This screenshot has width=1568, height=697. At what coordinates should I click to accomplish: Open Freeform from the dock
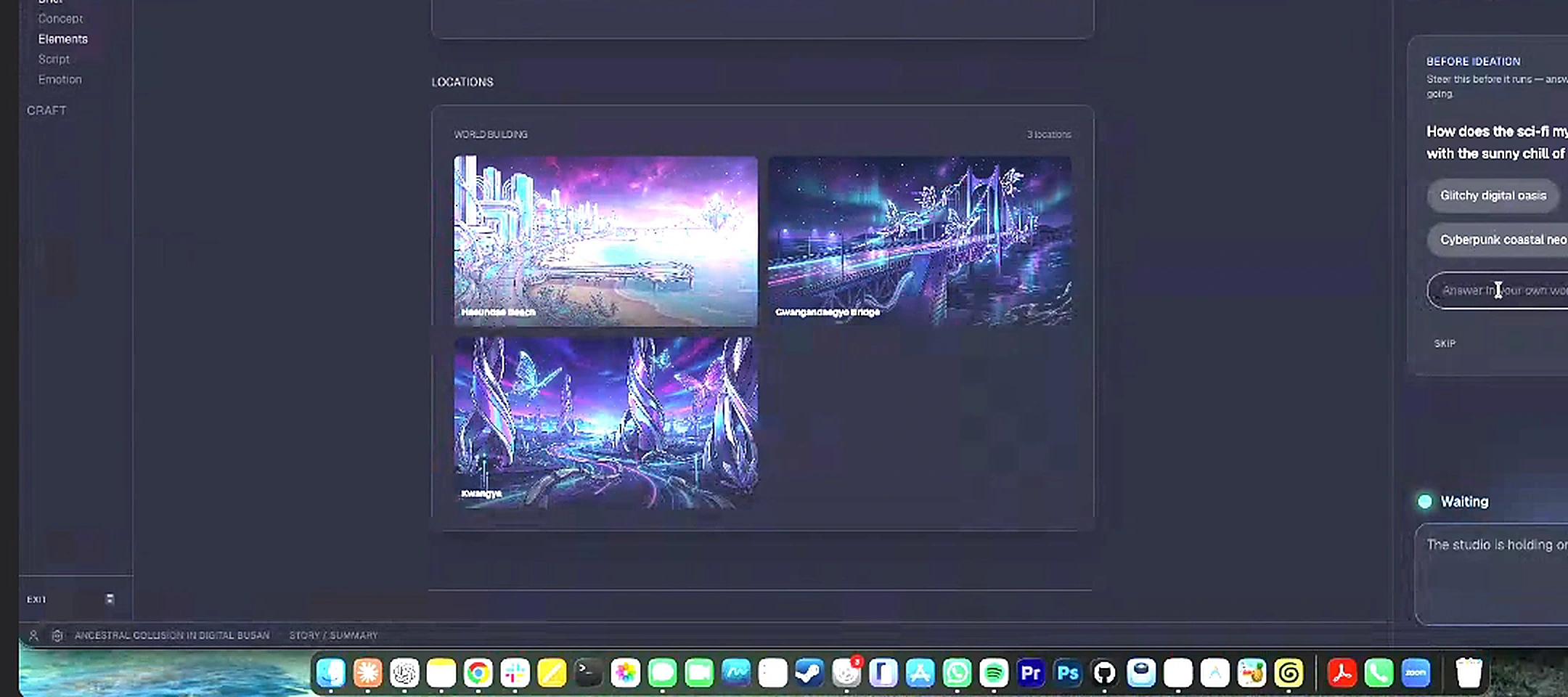pyautogui.click(x=736, y=673)
